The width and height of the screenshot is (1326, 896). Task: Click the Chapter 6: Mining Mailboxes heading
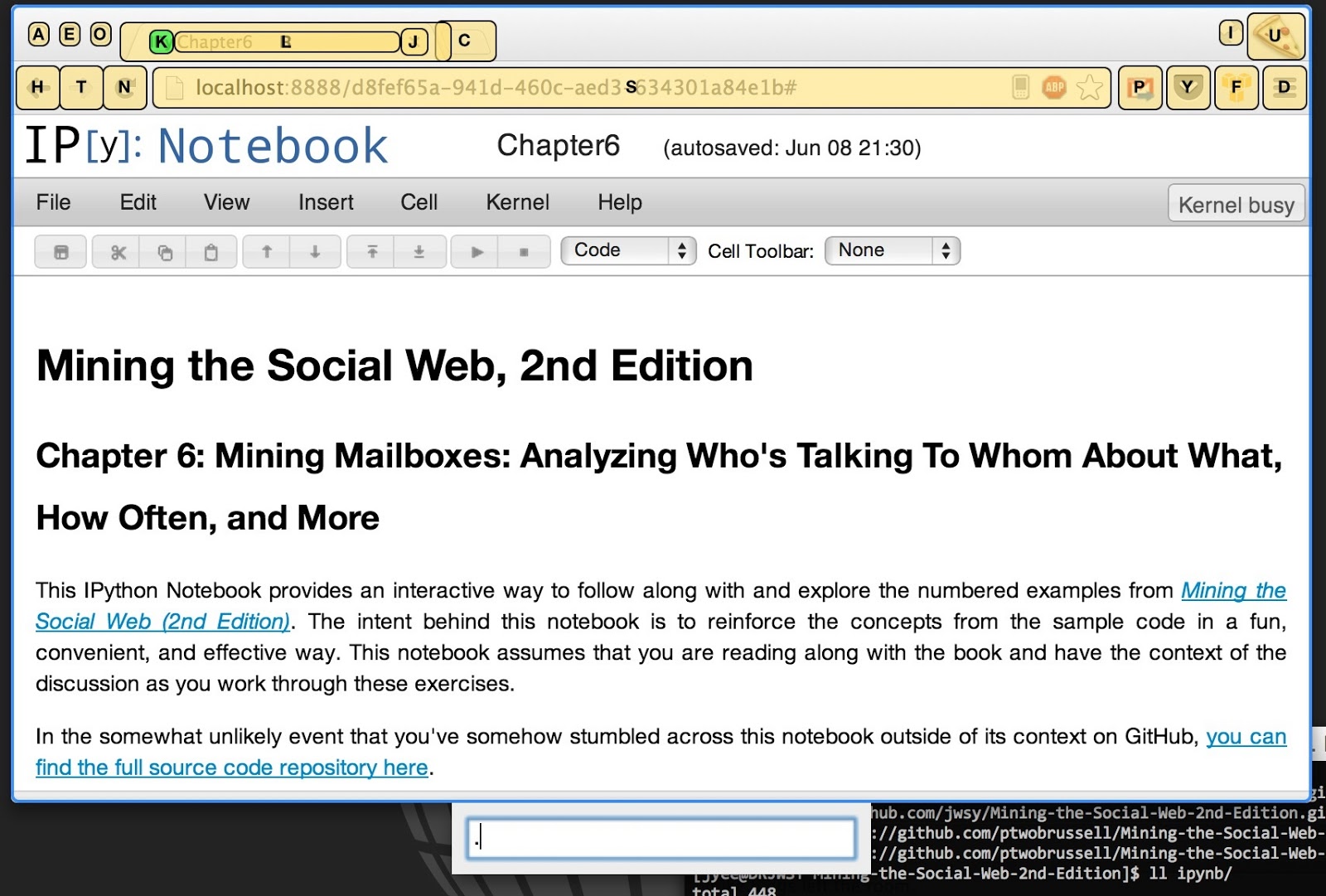(x=660, y=487)
